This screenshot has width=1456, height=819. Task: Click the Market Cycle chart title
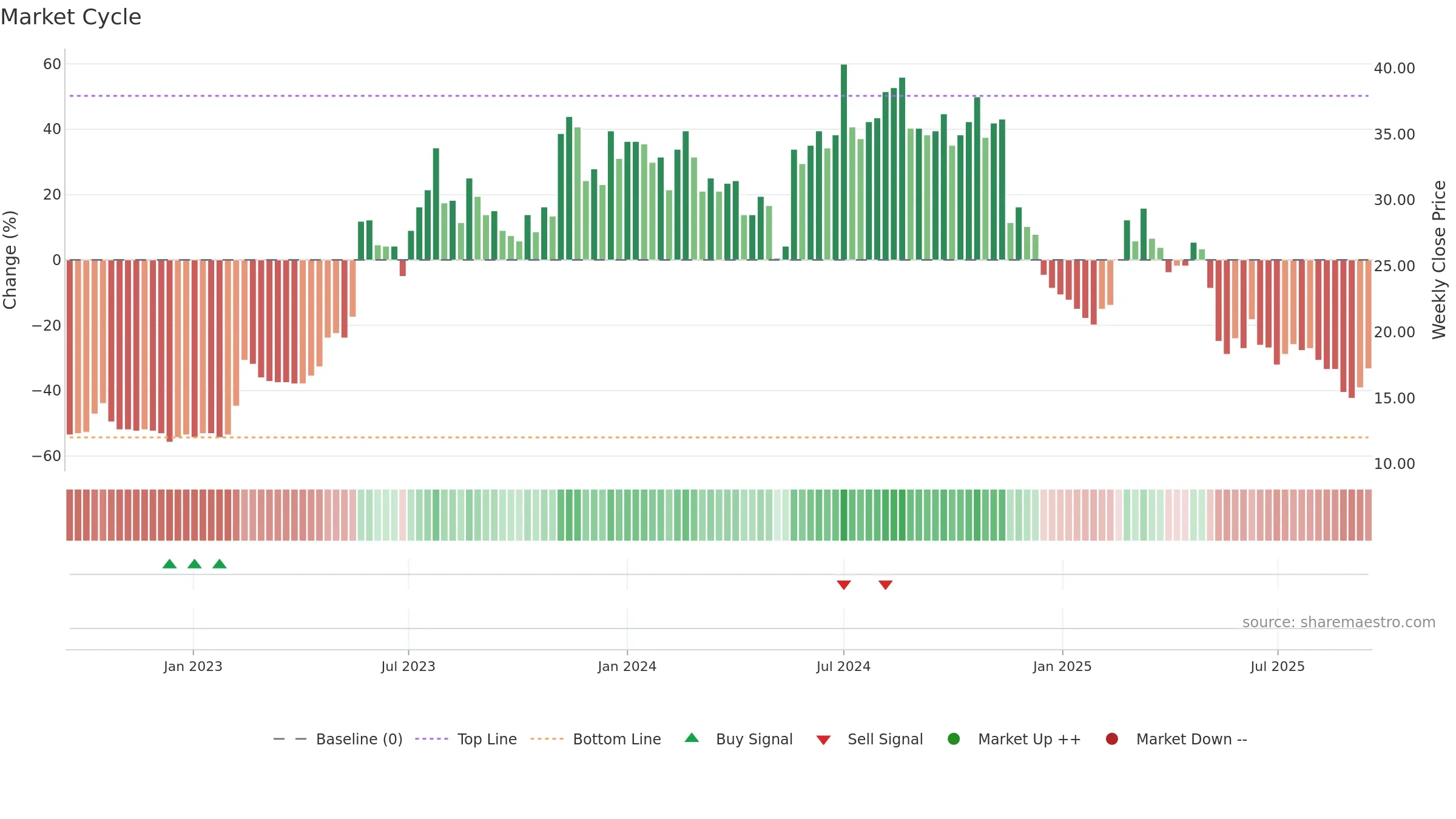[71, 17]
